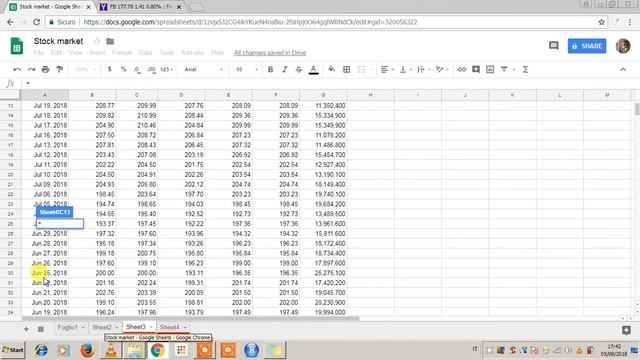
Task: Click the Stock market title
Action: 58,41
